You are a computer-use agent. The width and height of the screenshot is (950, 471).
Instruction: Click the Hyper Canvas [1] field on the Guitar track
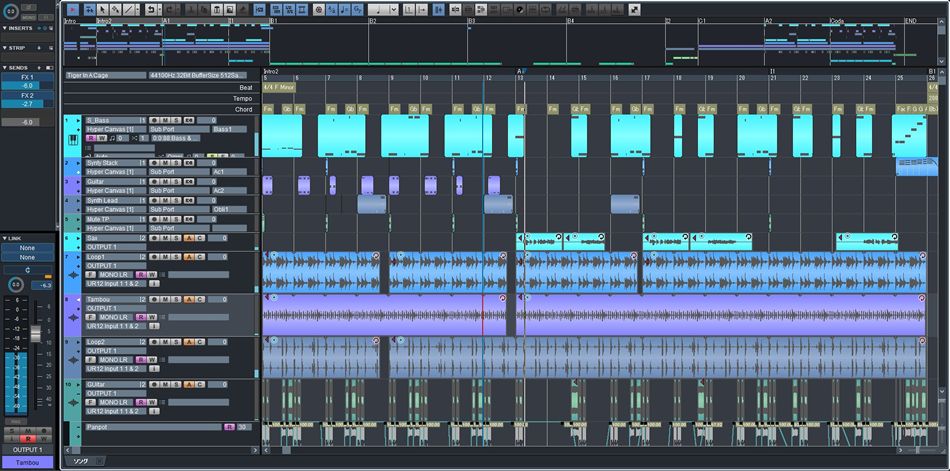(x=116, y=191)
